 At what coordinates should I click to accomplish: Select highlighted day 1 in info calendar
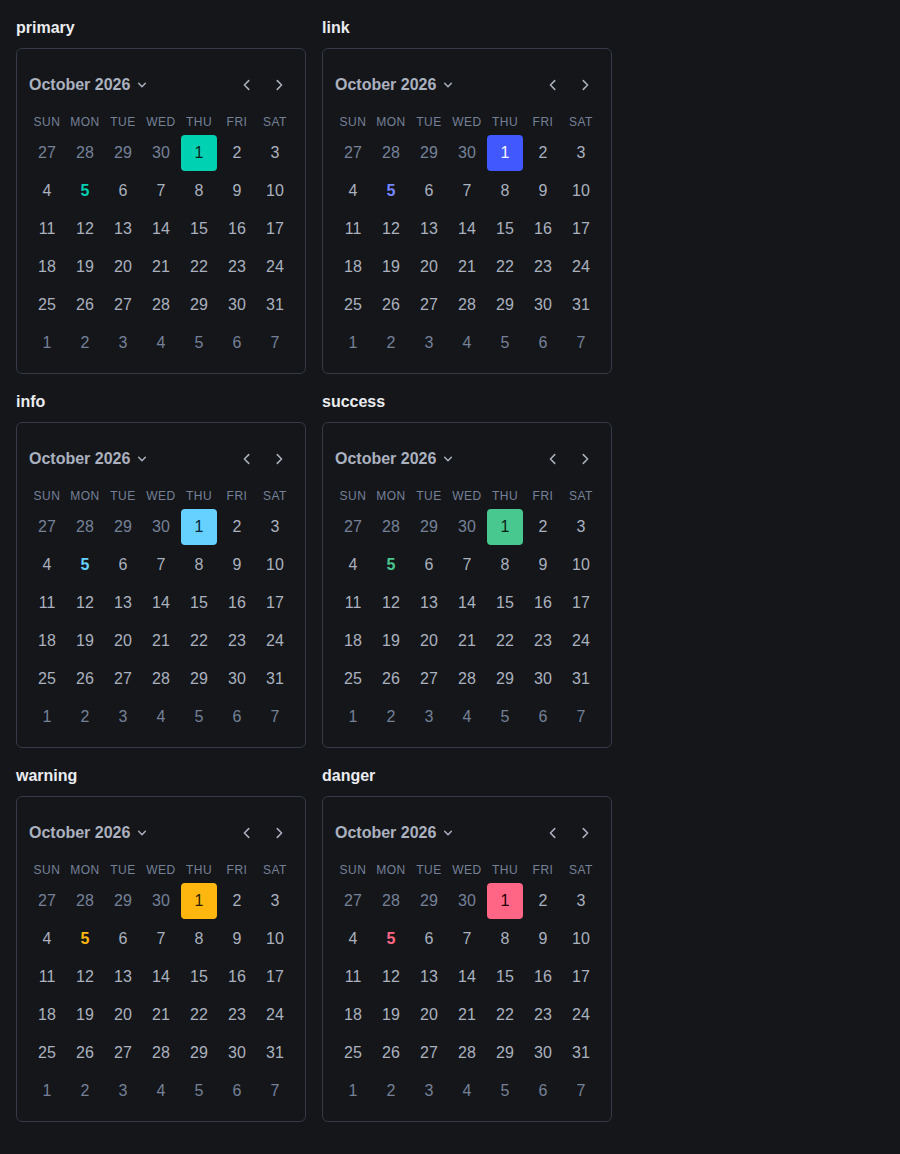click(199, 526)
